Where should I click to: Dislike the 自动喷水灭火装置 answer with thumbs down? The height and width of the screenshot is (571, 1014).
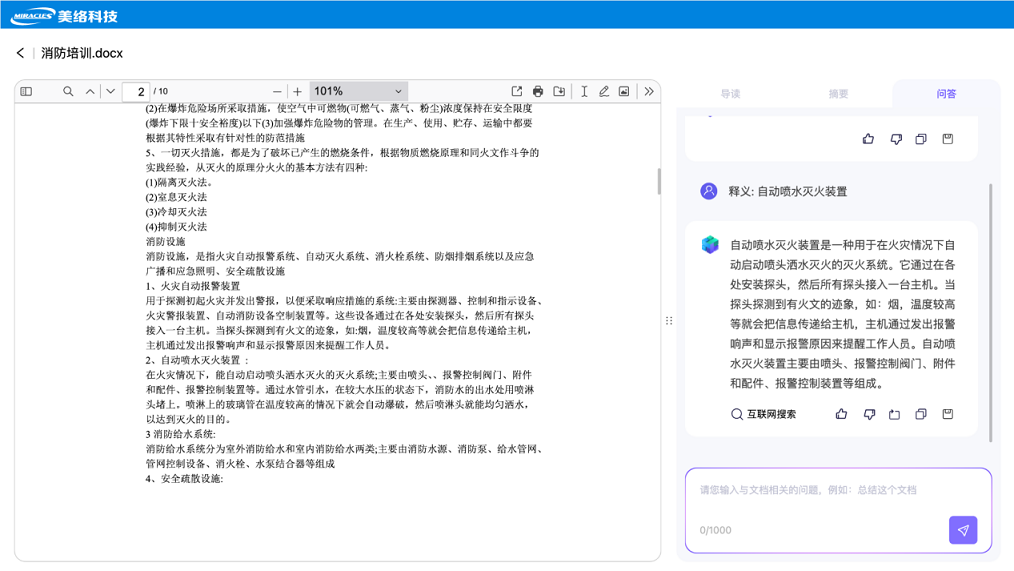(x=869, y=414)
